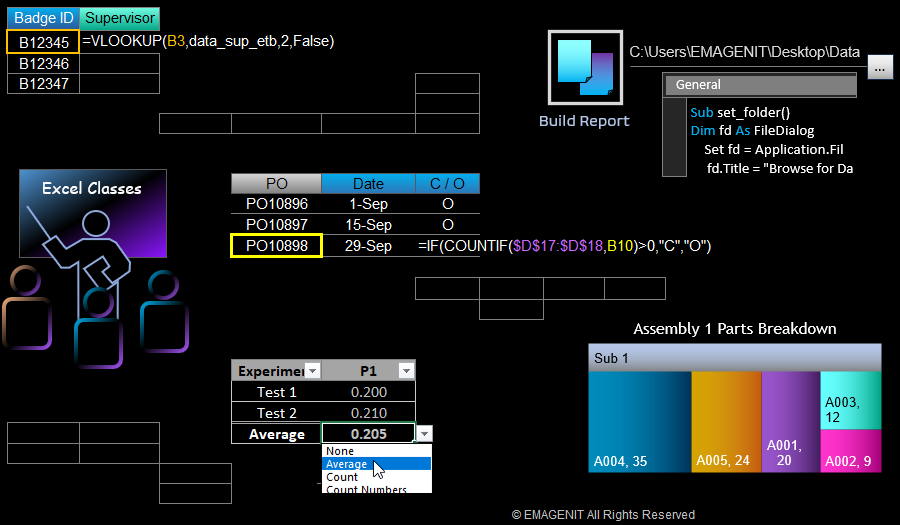Click the A002, 9 pink block
Image resolution: width=900 pixels, height=525 pixels.
point(851,450)
